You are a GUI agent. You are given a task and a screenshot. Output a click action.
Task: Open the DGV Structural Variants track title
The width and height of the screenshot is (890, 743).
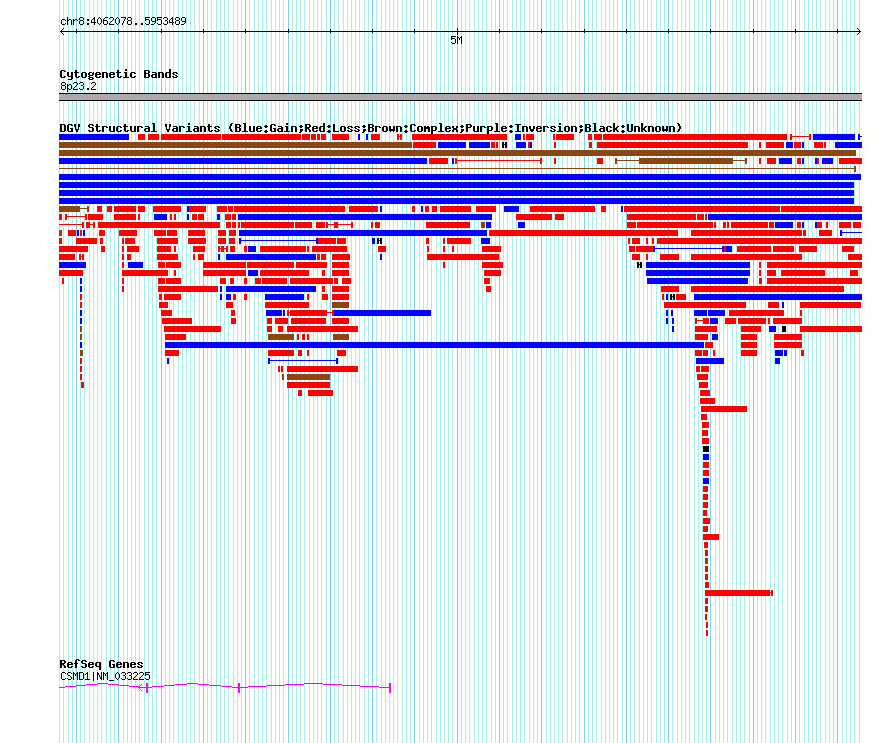click(x=371, y=128)
